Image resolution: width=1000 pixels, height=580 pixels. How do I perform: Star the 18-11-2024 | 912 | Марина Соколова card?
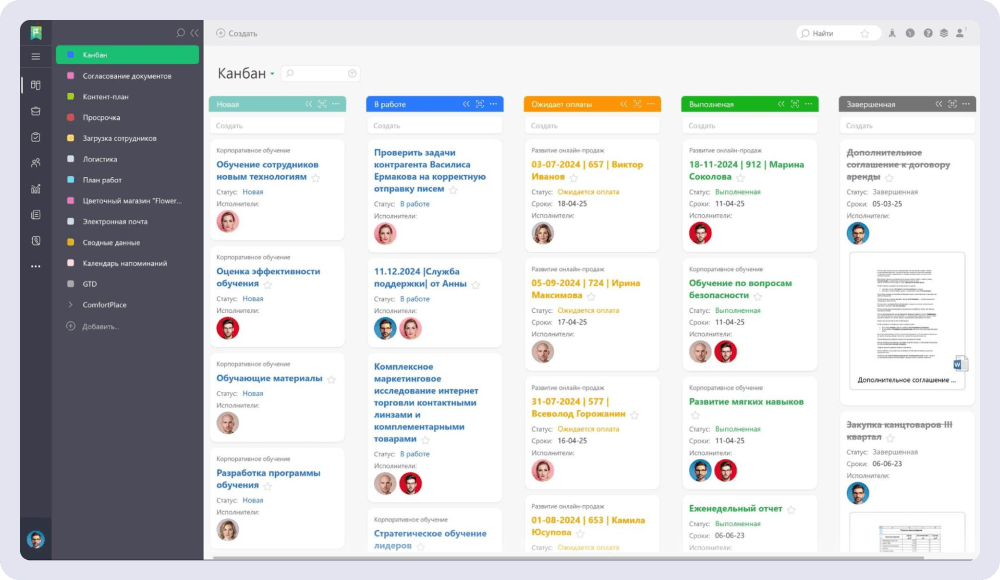tap(740, 178)
